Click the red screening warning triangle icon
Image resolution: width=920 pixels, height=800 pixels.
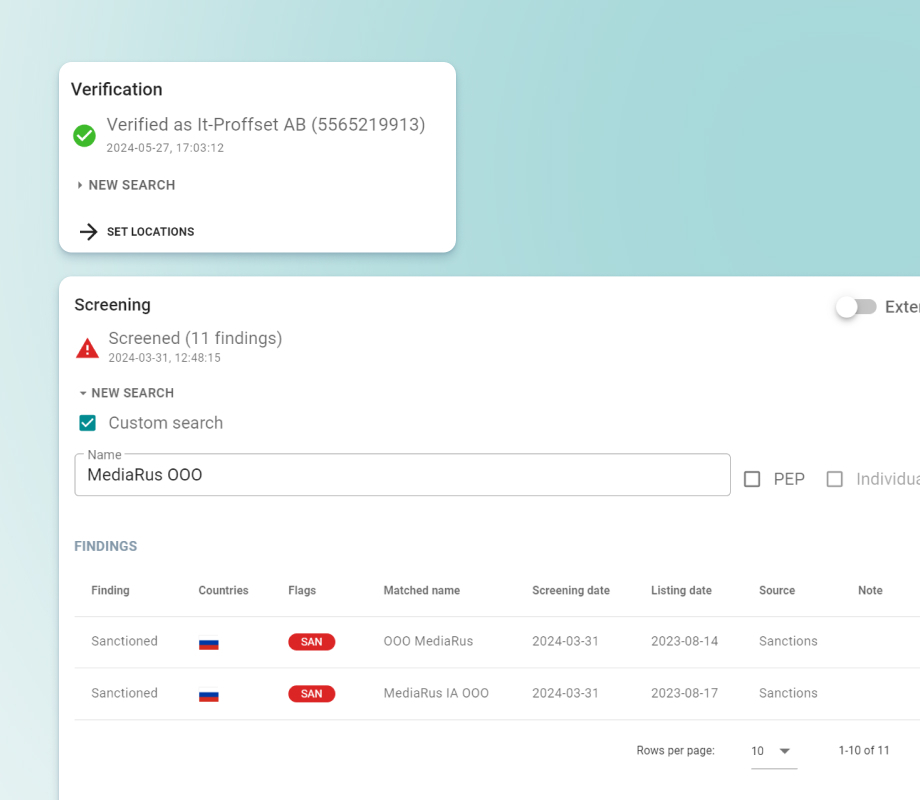pos(88,348)
